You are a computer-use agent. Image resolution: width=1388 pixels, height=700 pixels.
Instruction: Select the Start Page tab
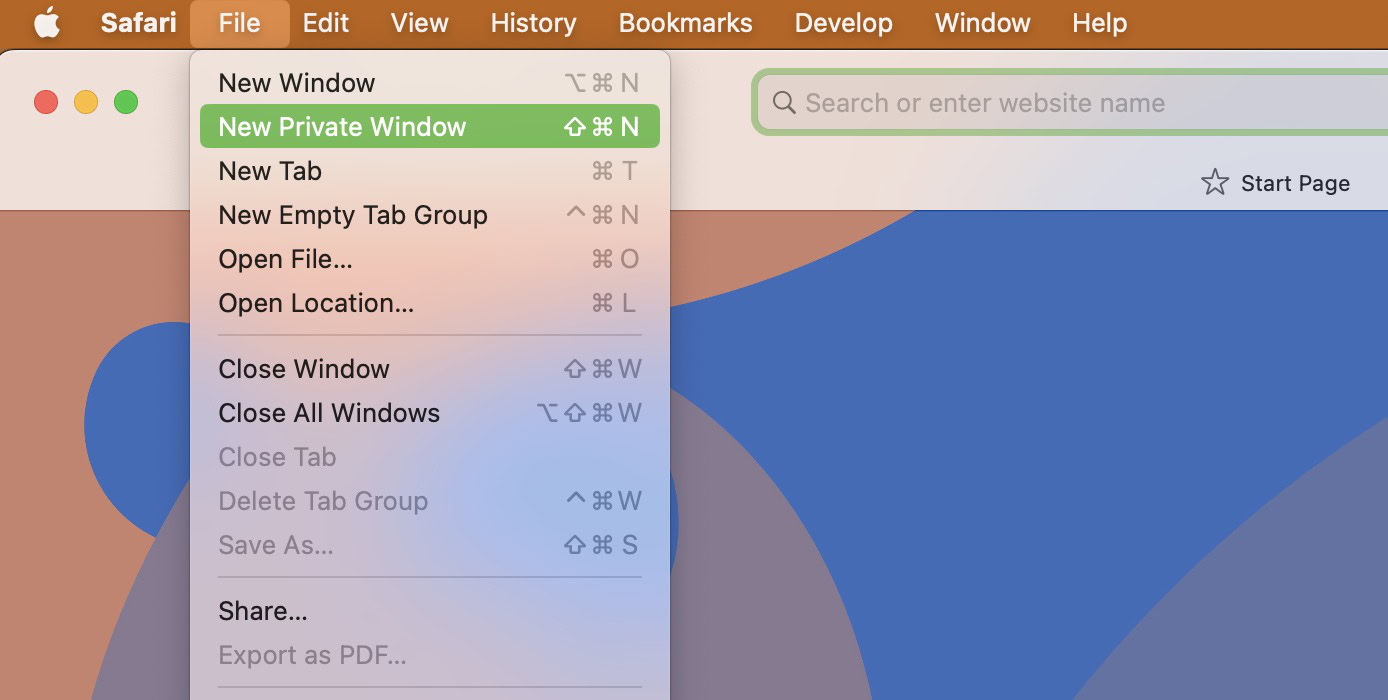click(1275, 183)
